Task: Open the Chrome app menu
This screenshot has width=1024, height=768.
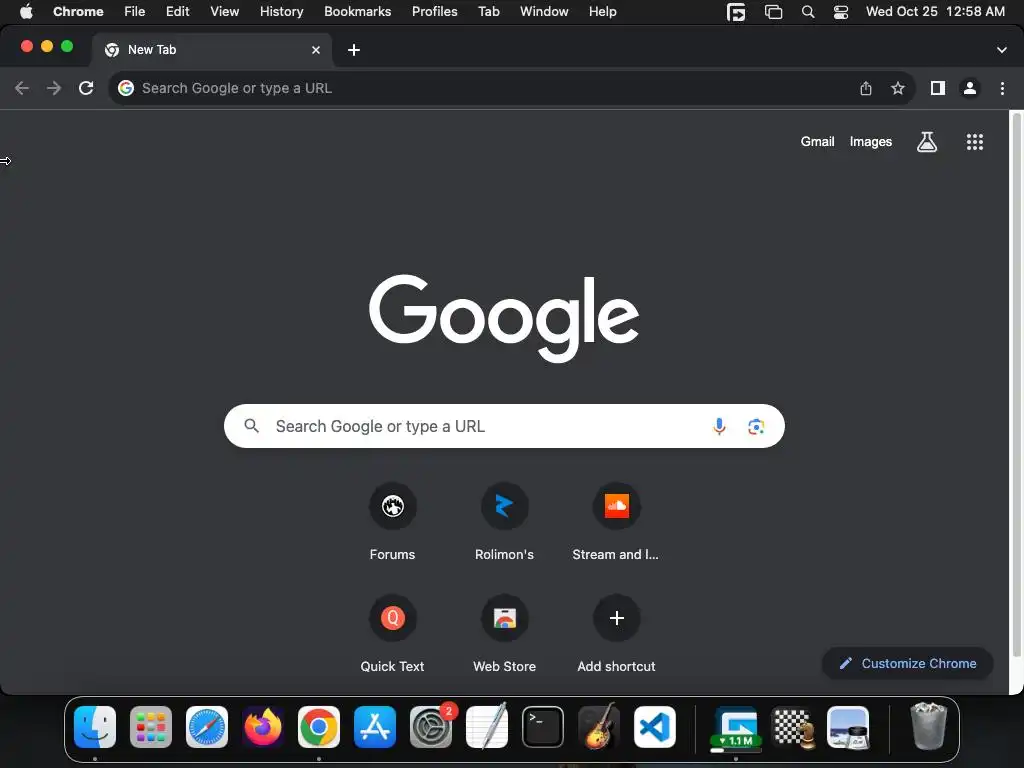Action: tap(78, 12)
